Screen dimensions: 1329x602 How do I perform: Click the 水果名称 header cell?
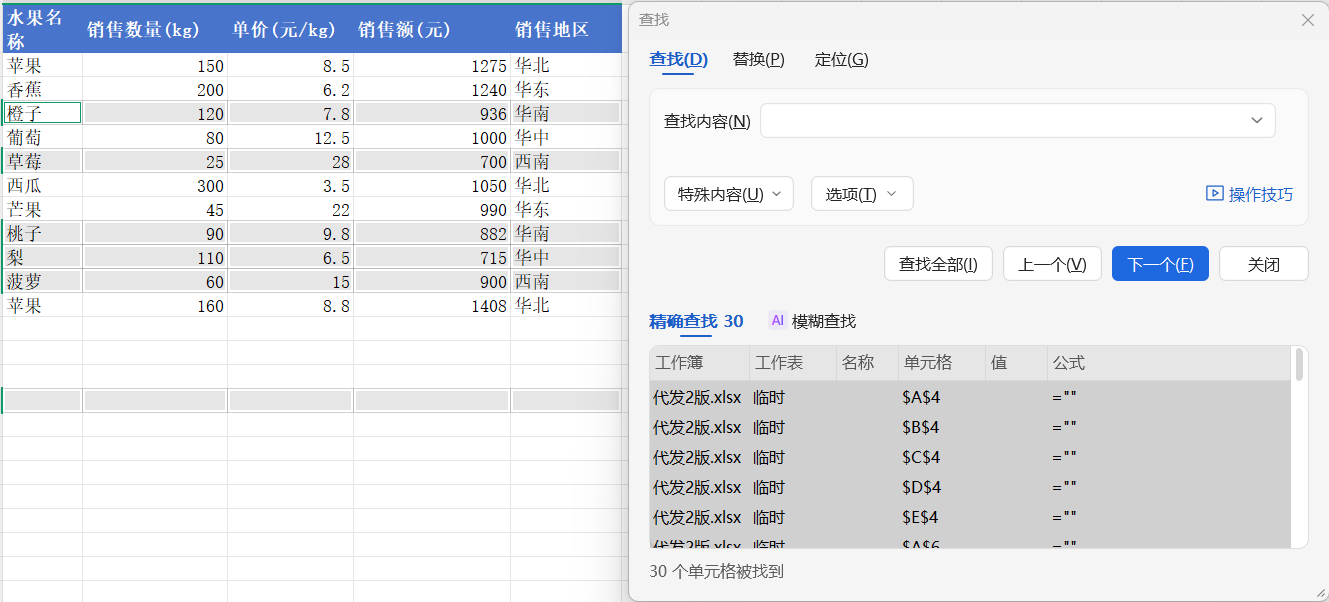[42, 29]
